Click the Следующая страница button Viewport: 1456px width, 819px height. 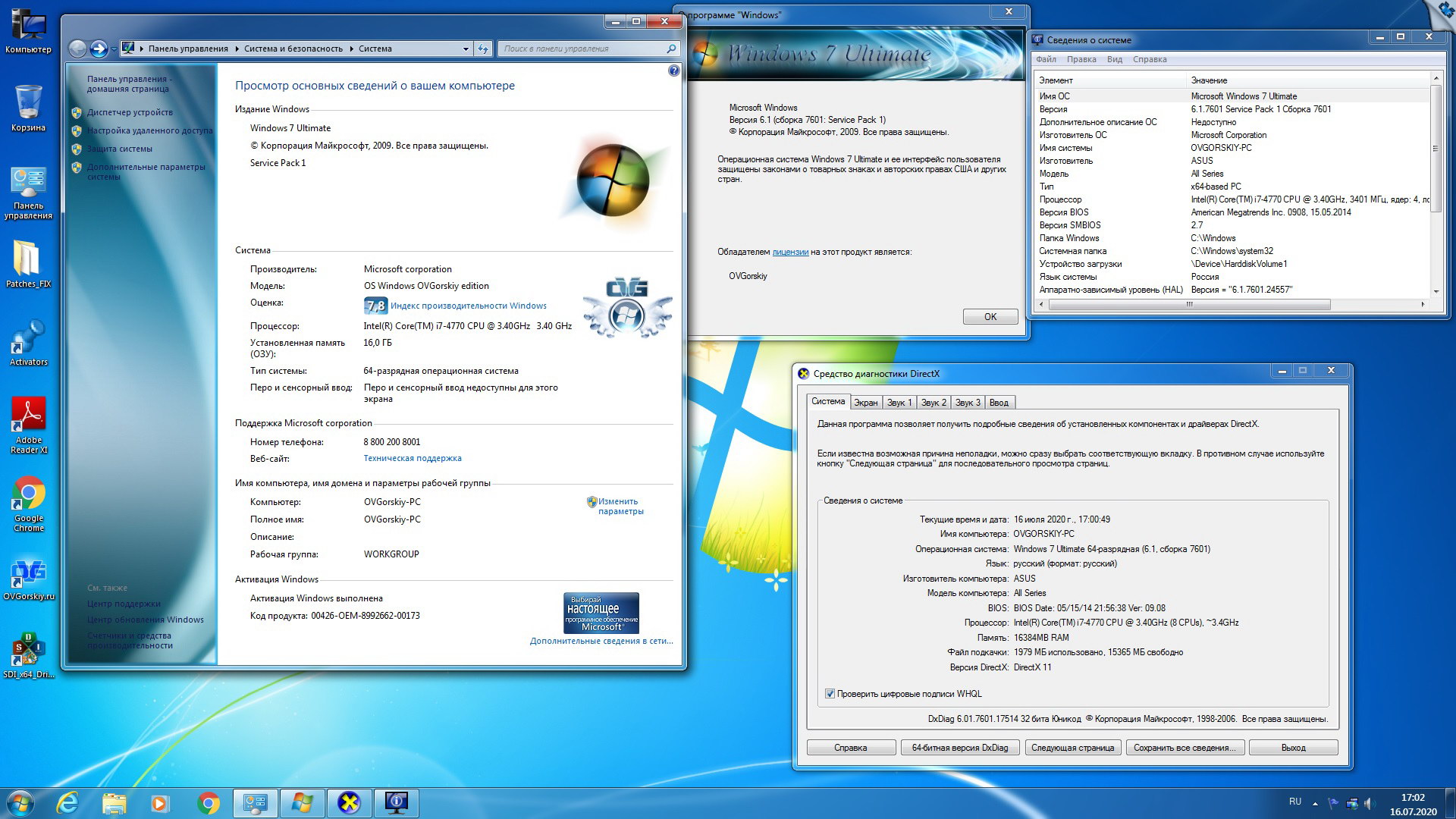[x=1072, y=748]
